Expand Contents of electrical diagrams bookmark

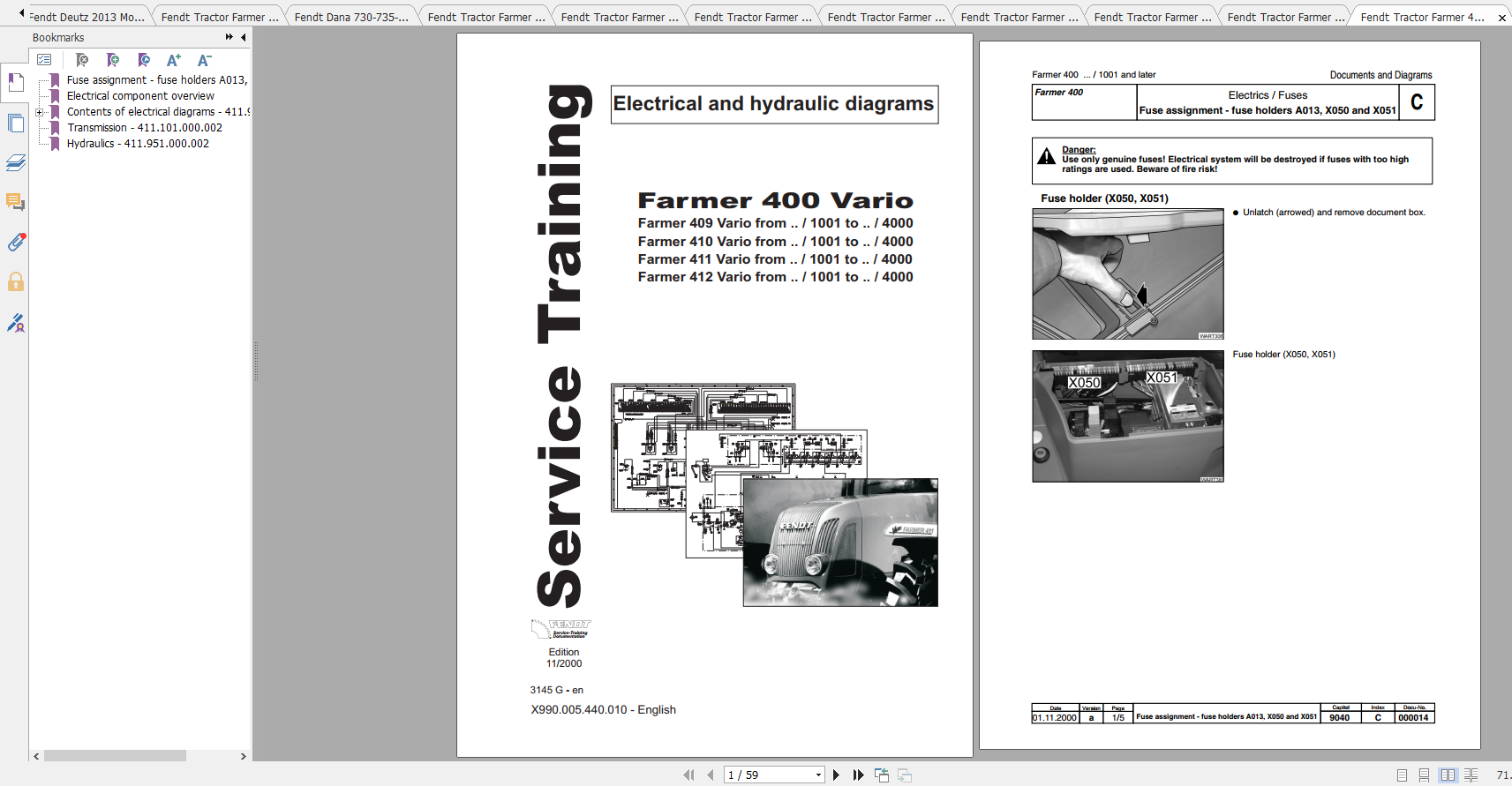pos(39,112)
